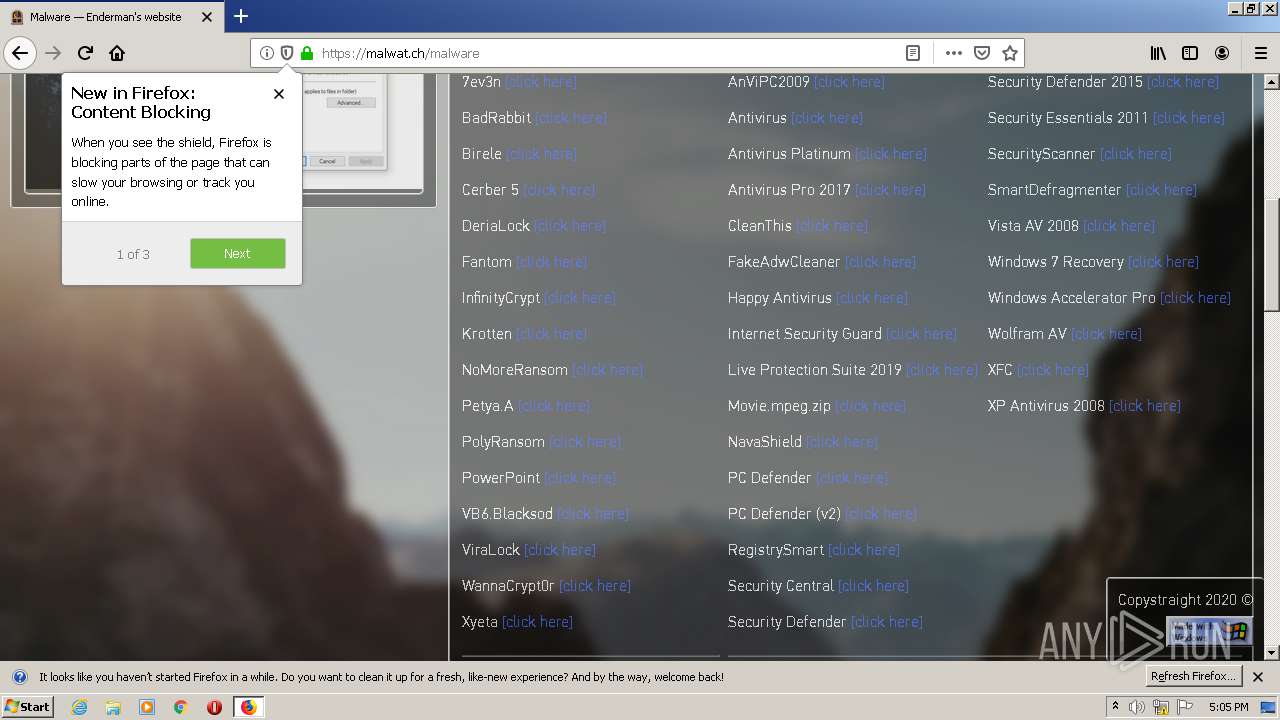The height and width of the screenshot is (720, 1280).
Task: Open the NavaShield click here link
Action: click(x=842, y=442)
